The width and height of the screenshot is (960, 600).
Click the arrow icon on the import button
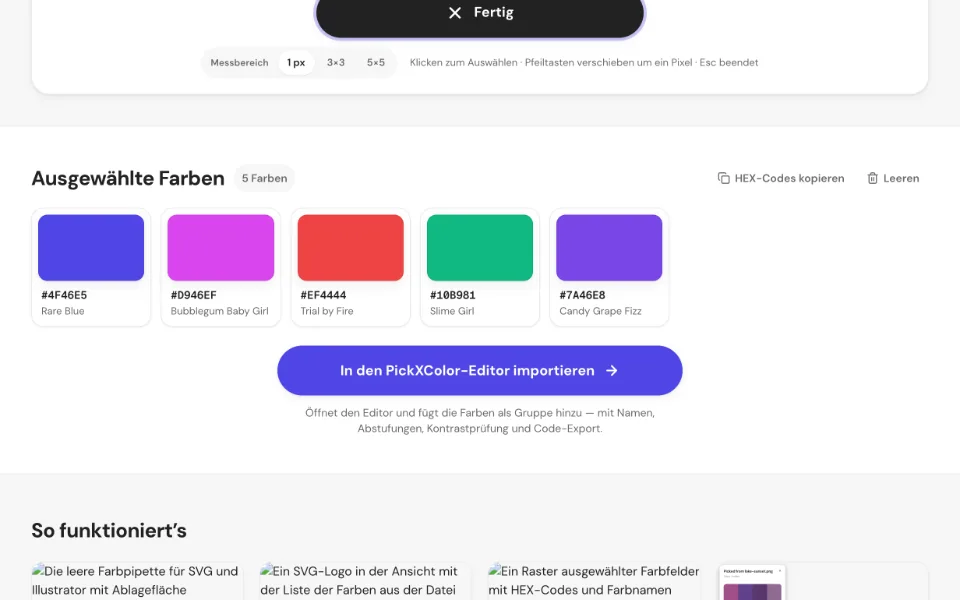pos(612,370)
